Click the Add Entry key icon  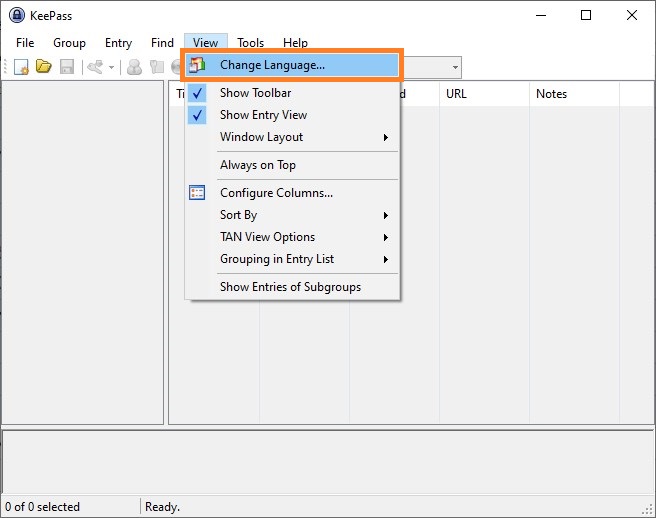(96, 67)
